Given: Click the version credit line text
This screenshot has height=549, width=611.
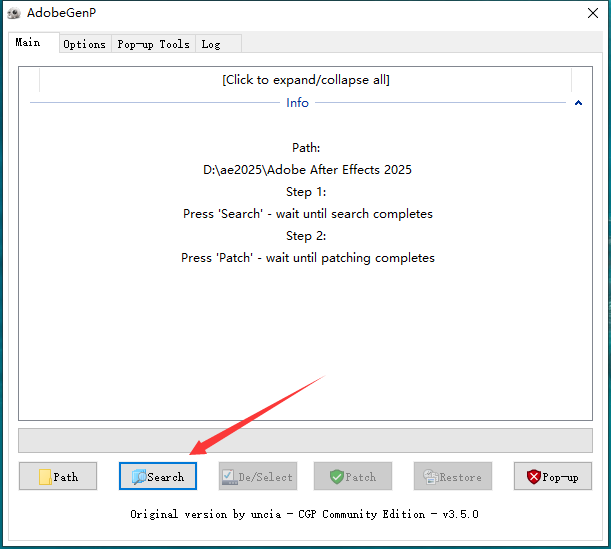Looking at the screenshot, I should (x=304, y=514).
